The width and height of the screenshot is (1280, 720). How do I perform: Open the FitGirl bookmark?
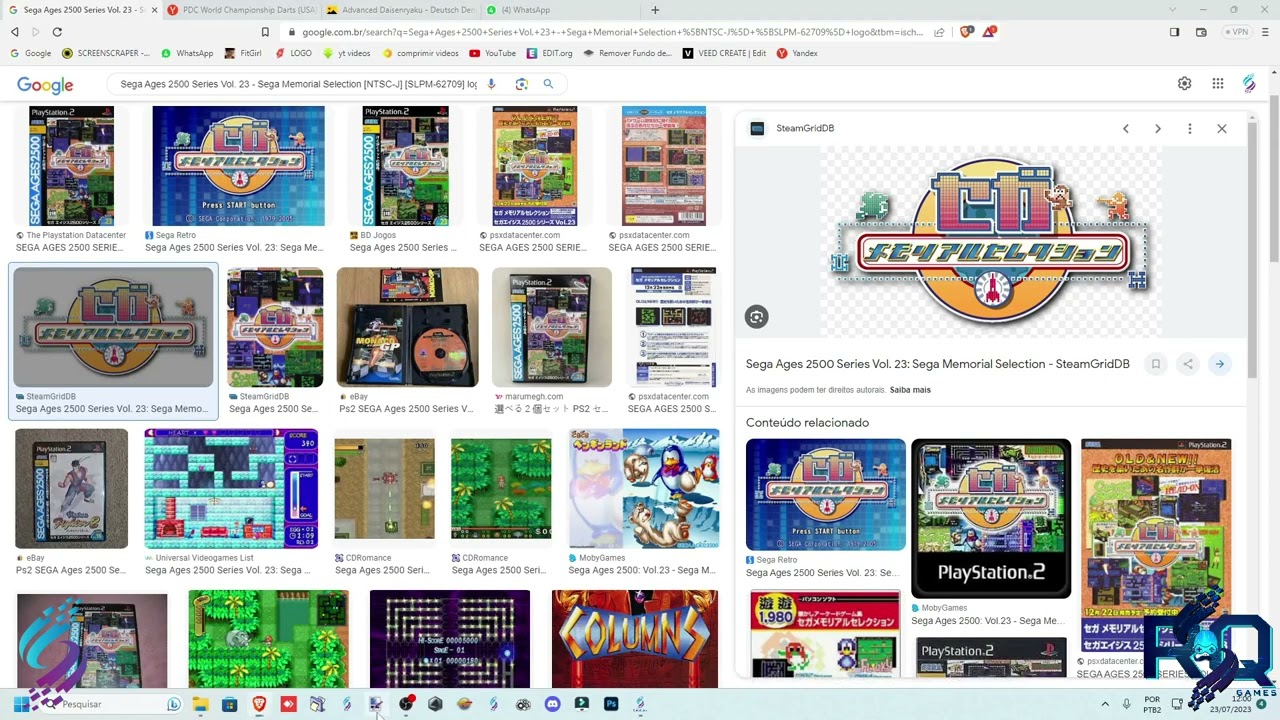[242, 53]
